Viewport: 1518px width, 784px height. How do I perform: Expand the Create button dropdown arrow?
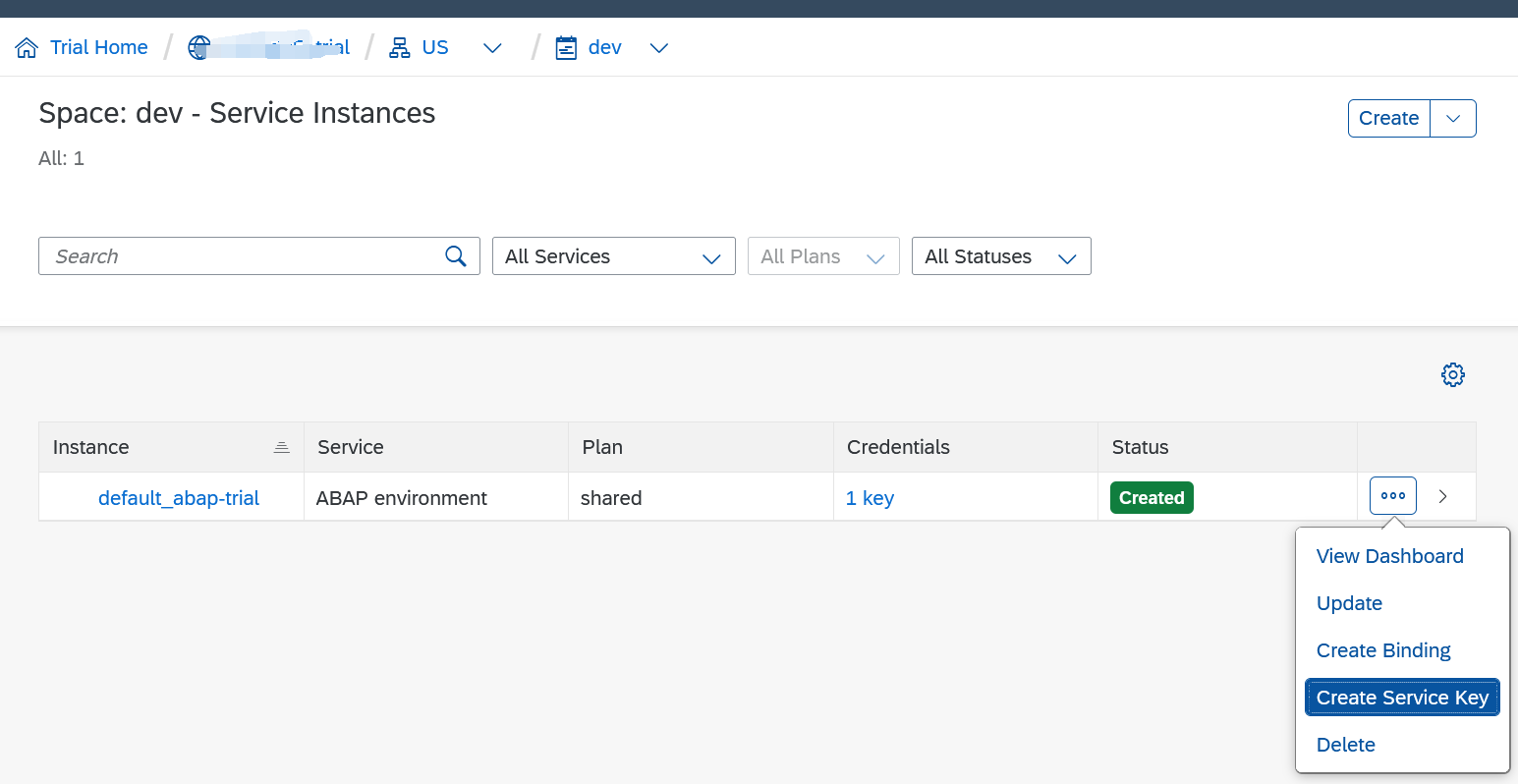coord(1452,118)
